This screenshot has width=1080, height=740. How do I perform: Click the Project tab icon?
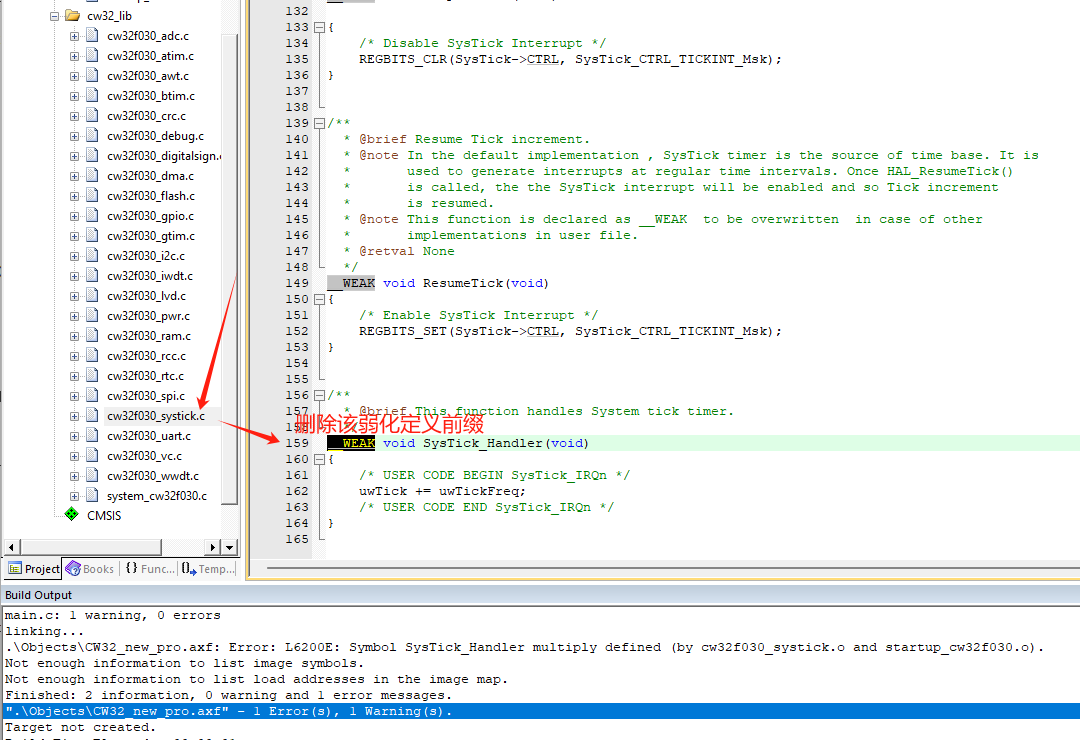pos(15,568)
